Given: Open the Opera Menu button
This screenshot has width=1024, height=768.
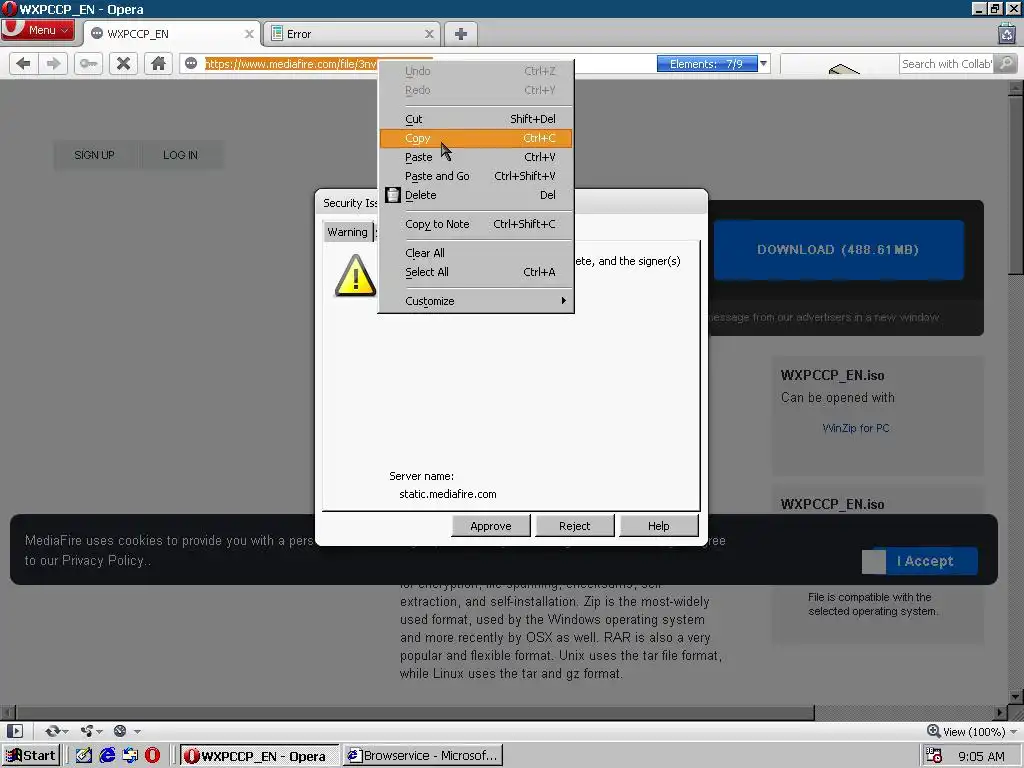Looking at the screenshot, I should 37,30.
